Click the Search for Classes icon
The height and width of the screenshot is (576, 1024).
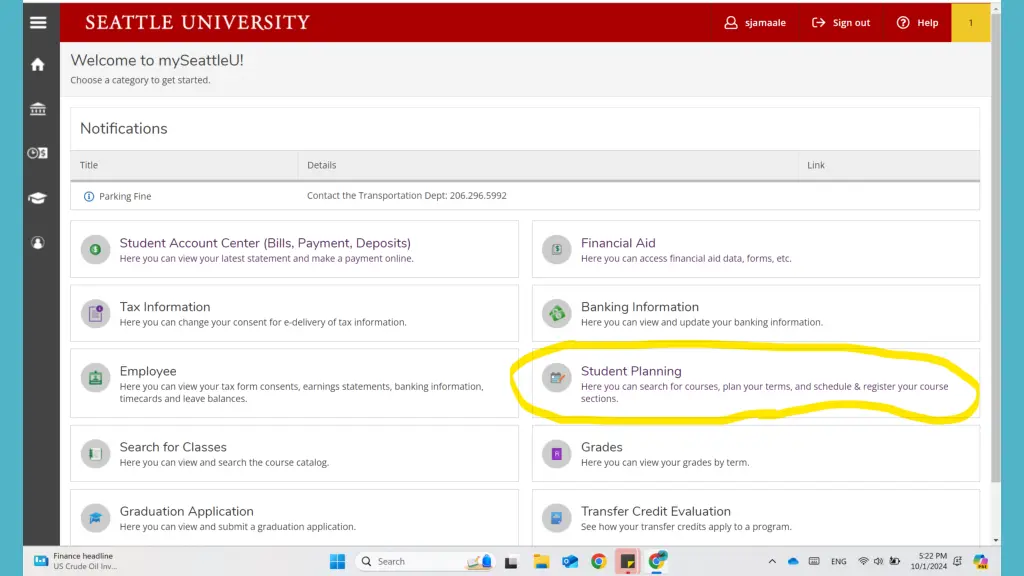95,453
